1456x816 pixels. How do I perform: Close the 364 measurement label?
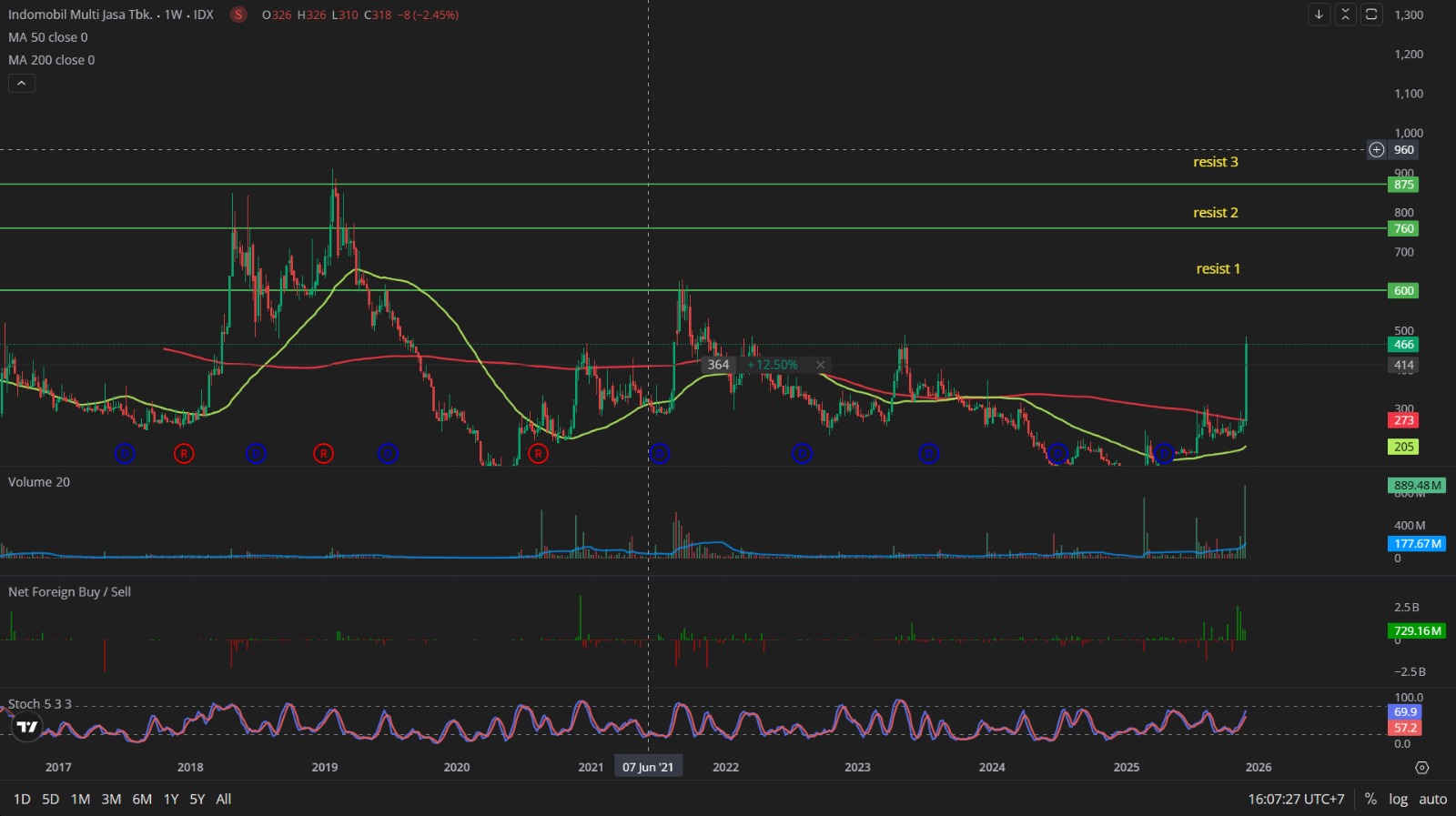coord(820,365)
